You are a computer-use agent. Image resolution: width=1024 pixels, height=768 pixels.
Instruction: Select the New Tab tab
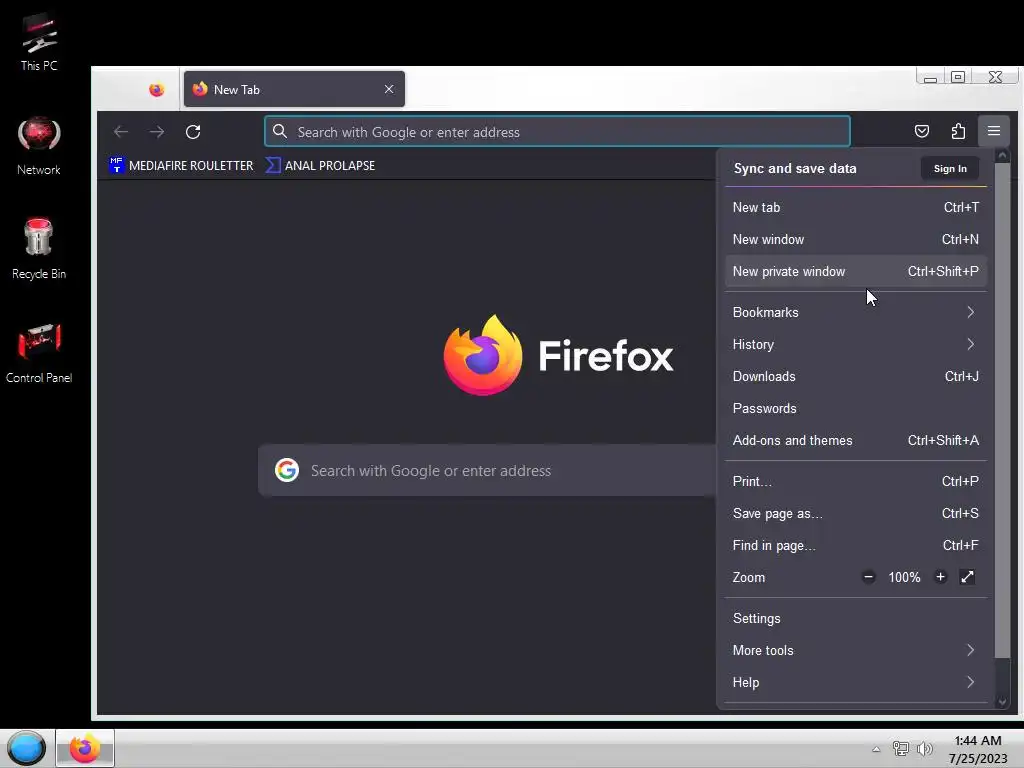coord(294,89)
